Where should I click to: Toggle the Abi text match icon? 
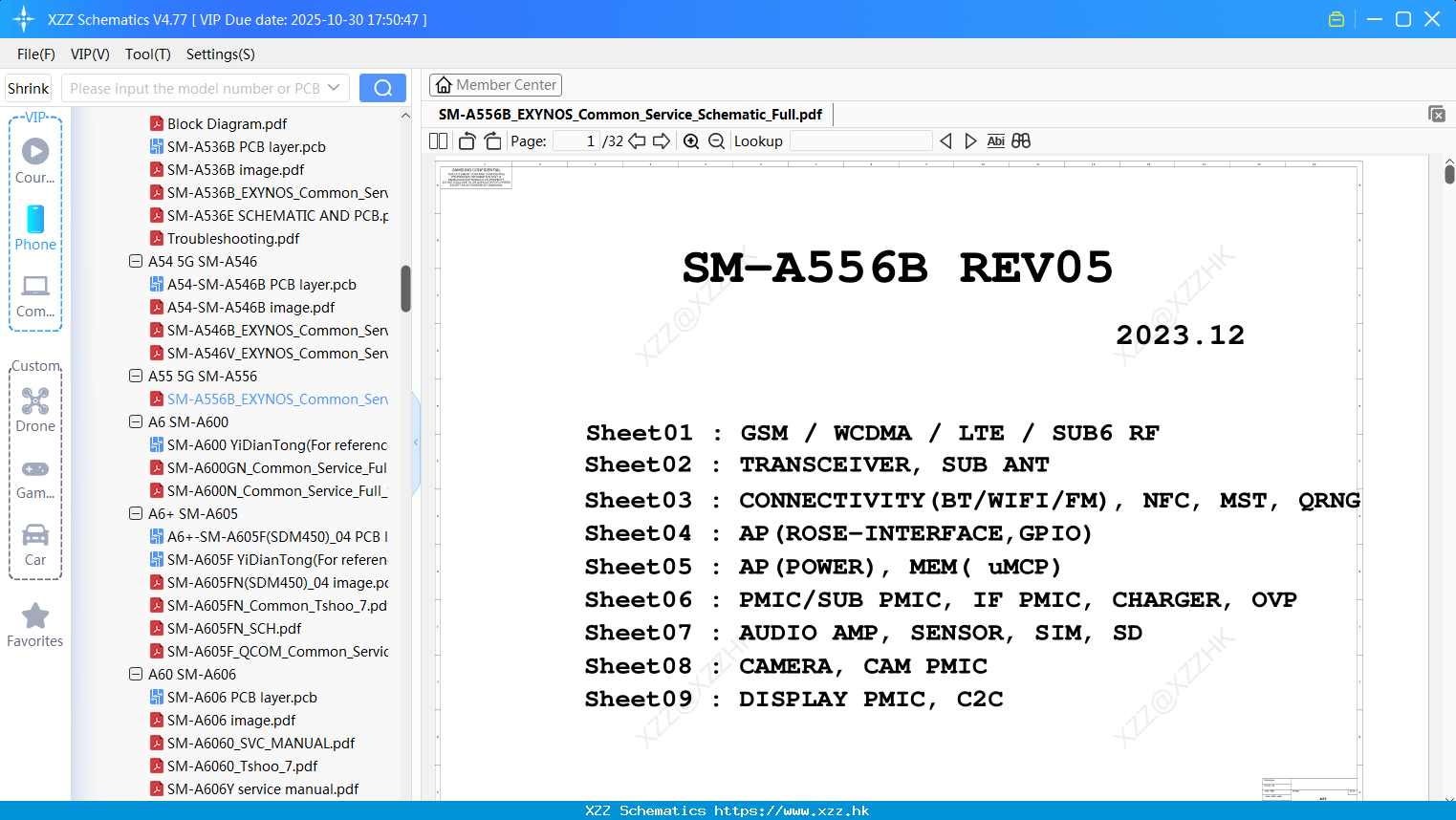(x=996, y=141)
